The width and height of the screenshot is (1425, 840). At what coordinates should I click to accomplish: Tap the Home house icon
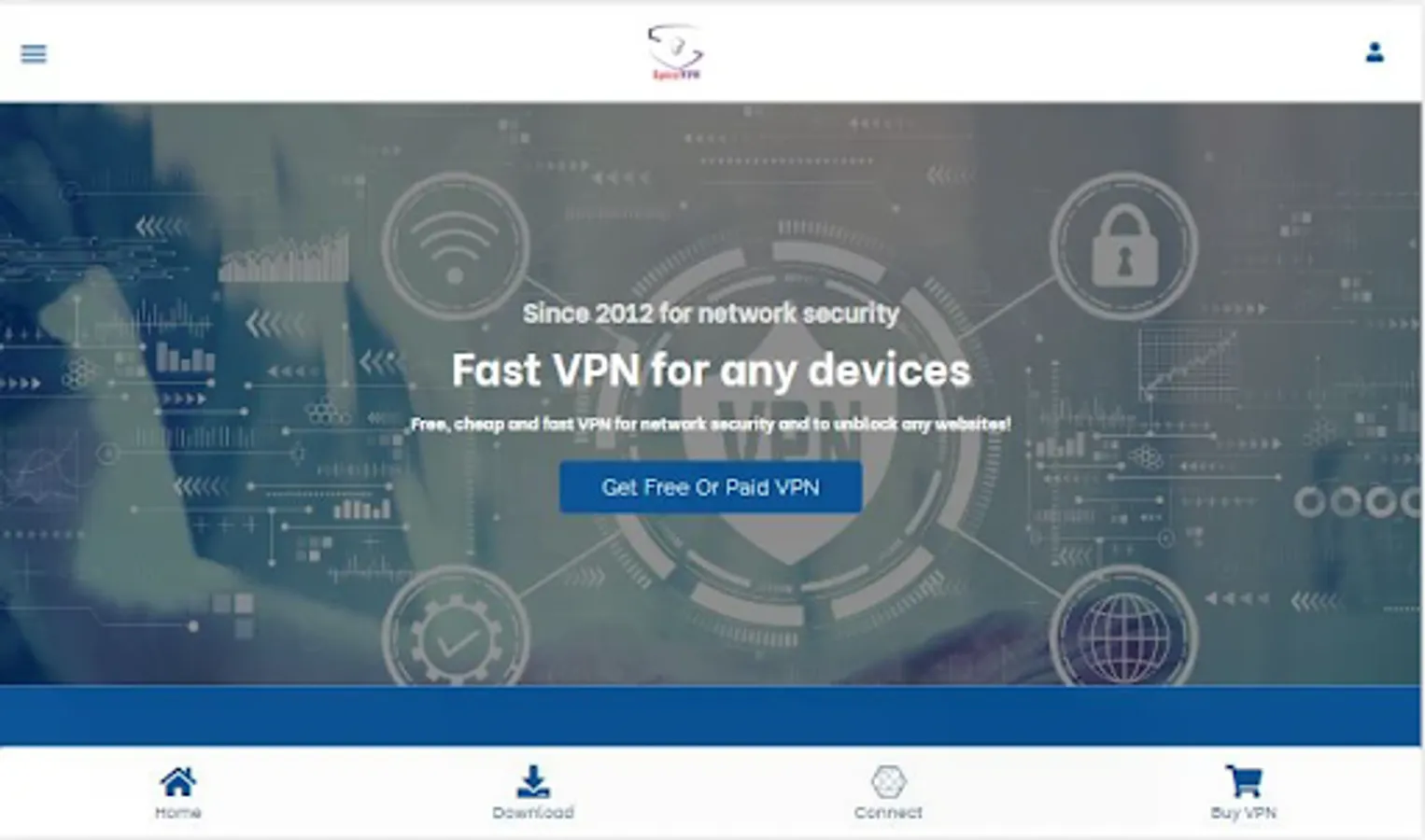pyautogui.click(x=177, y=781)
